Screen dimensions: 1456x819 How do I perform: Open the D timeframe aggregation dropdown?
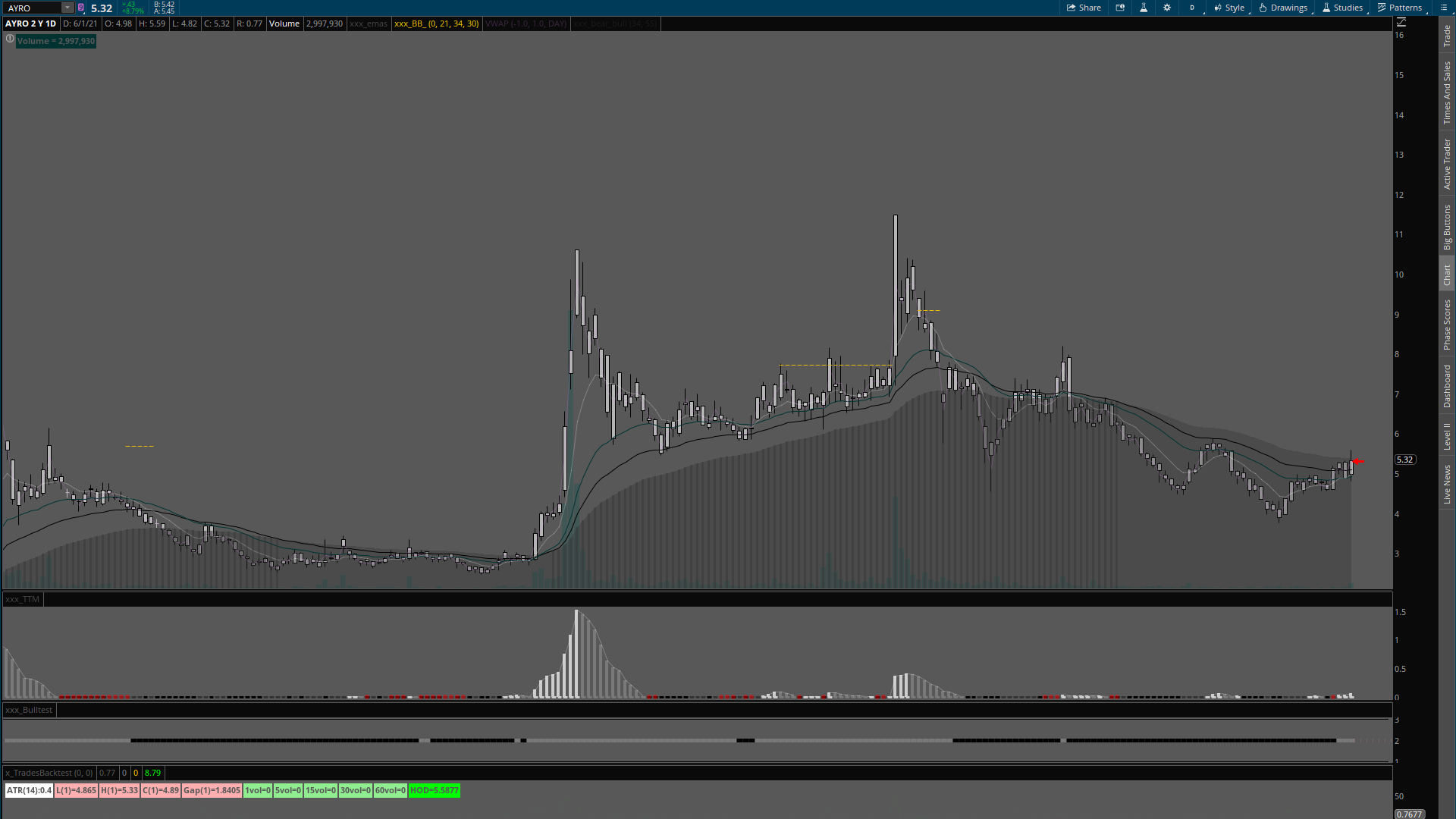click(1192, 8)
